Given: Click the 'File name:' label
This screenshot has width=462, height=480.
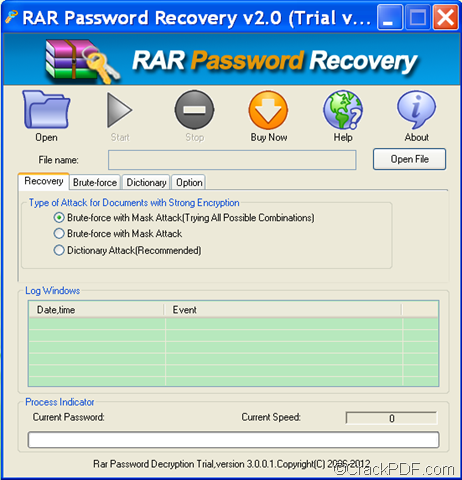Looking at the screenshot, I should (x=58, y=160).
